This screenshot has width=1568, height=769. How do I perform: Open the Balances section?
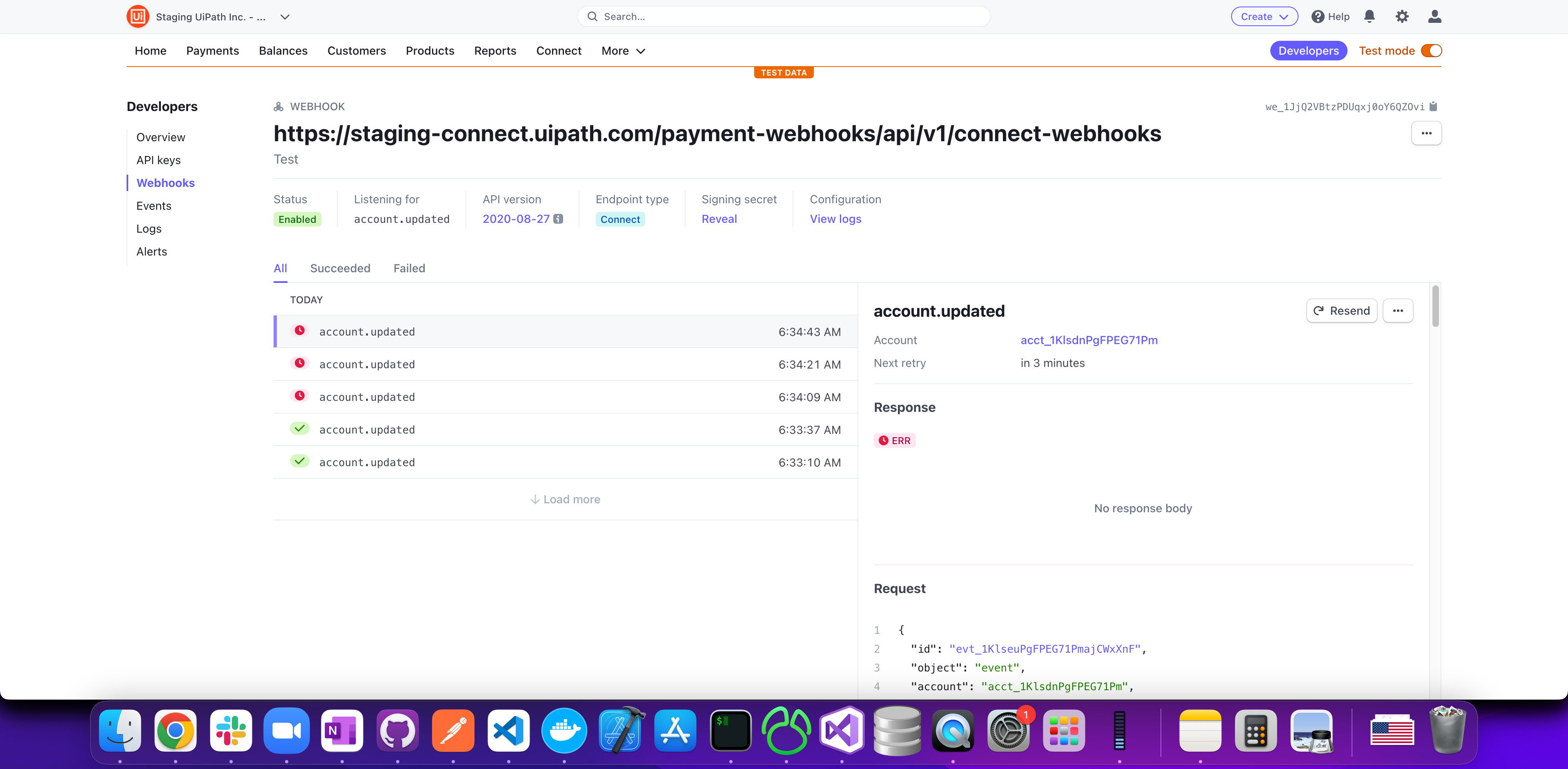tap(283, 51)
